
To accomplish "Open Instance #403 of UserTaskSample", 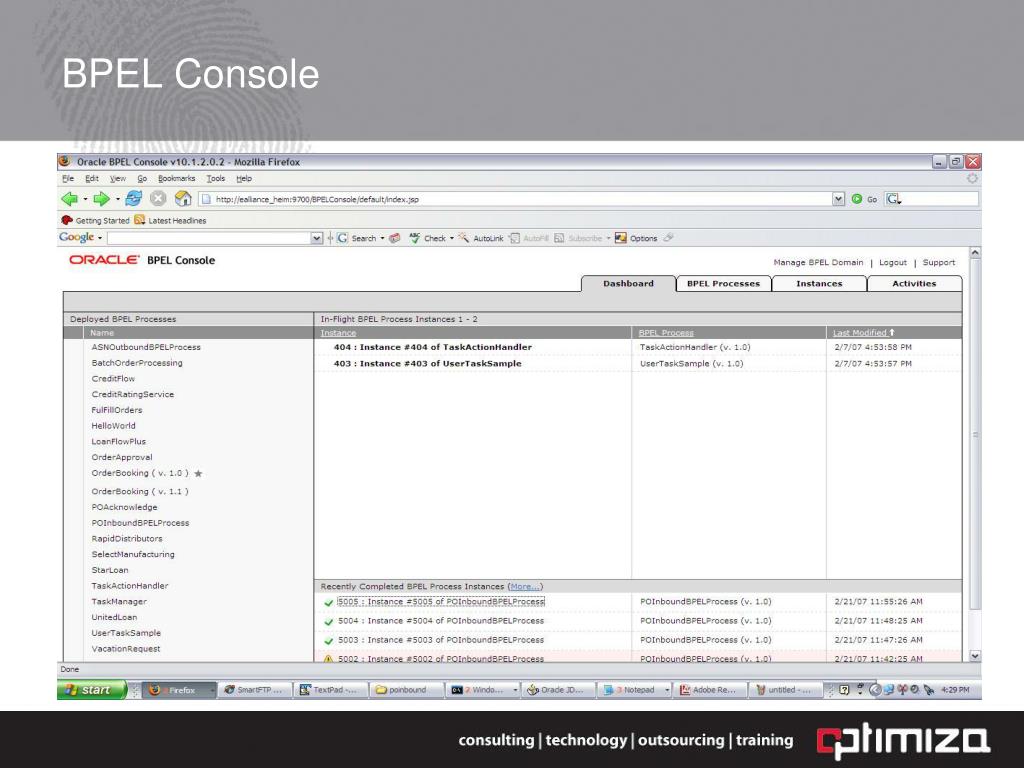I will click(x=427, y=364).
